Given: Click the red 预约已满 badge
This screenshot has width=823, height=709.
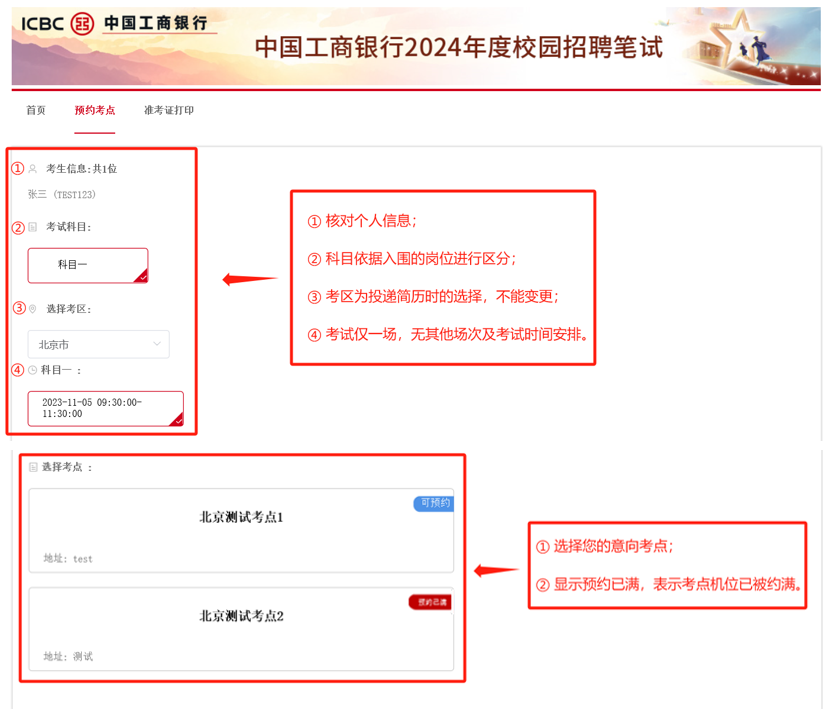Looking at the screenshot, I should (430, 602).
